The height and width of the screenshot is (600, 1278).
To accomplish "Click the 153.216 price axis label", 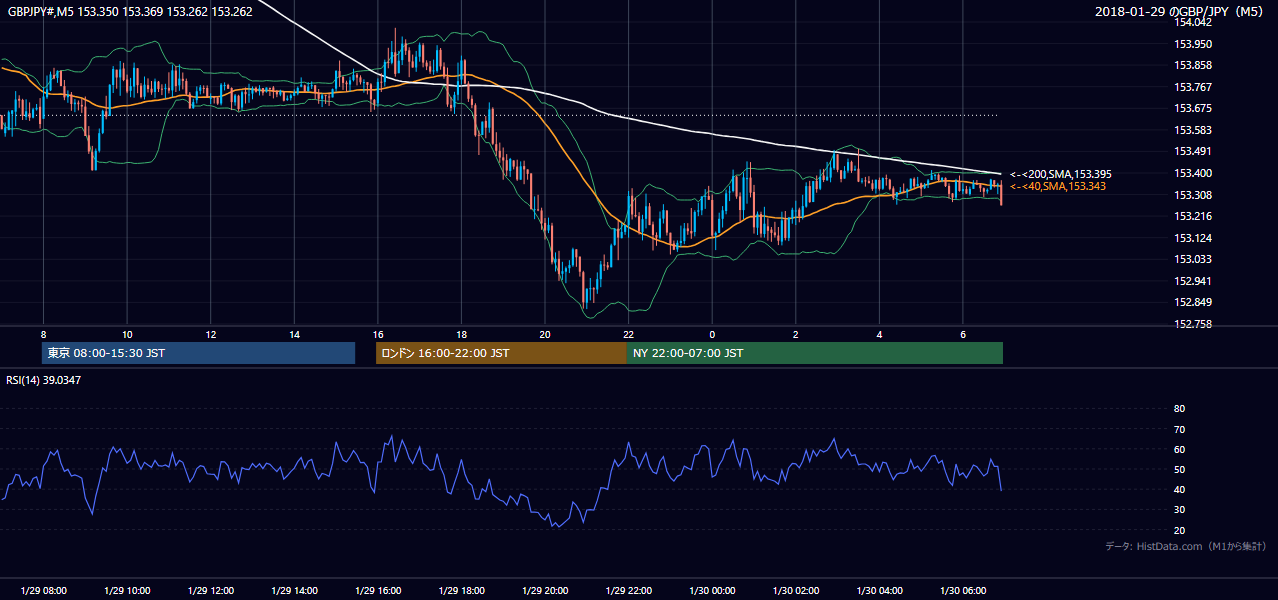I will click(1191, 216).
